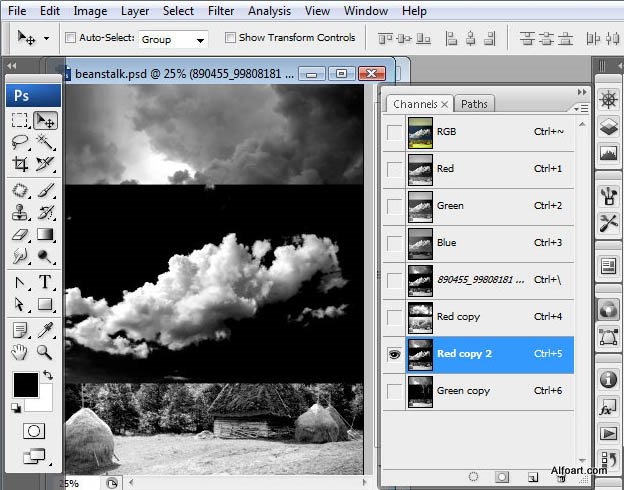The height and width of the screenshot is (490, 624).
Task: Show the RGB channel visibility
Action: coord(395,132)
